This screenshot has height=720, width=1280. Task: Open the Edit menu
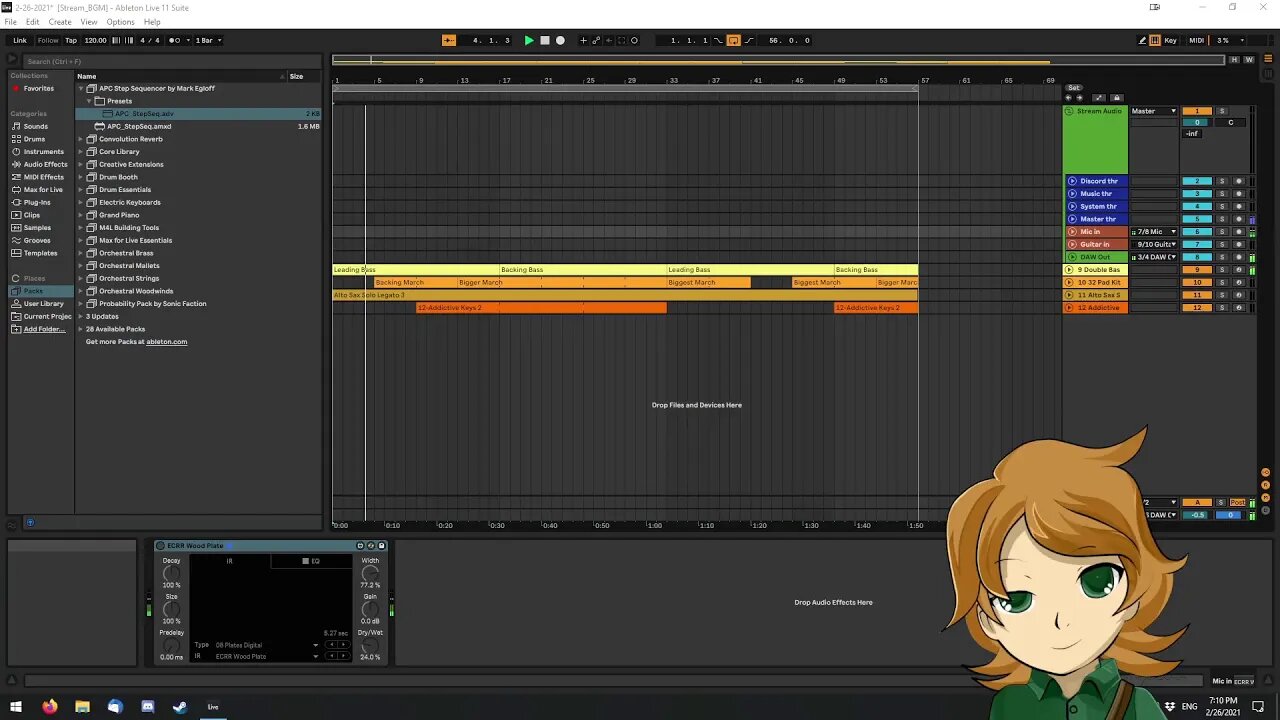coord(33,22)
